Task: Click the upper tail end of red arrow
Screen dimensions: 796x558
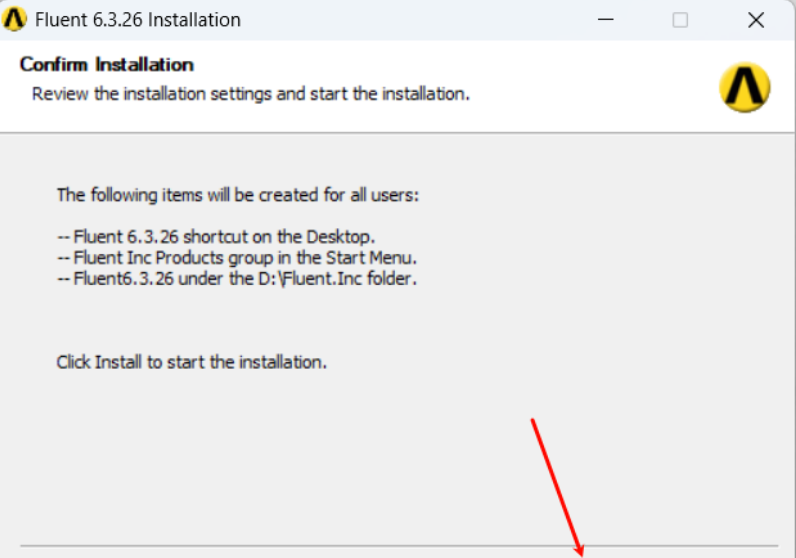Action: click(533, 420)
